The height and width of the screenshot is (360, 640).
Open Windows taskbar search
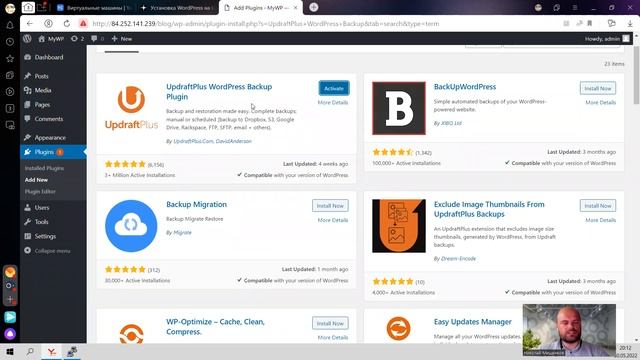(30, 351)
